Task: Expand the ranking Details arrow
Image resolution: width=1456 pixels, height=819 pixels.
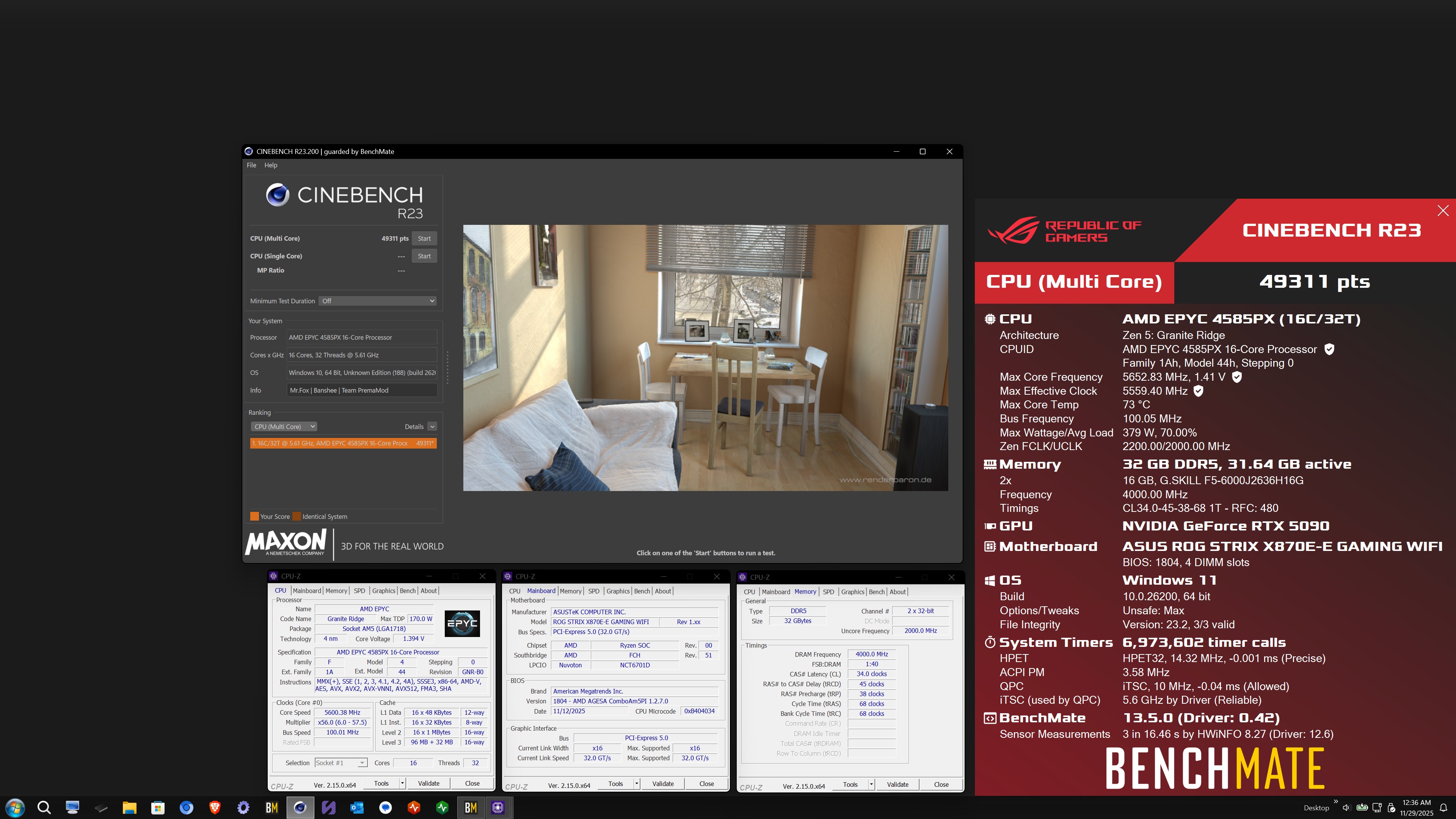Action: [x=432, y=427]
